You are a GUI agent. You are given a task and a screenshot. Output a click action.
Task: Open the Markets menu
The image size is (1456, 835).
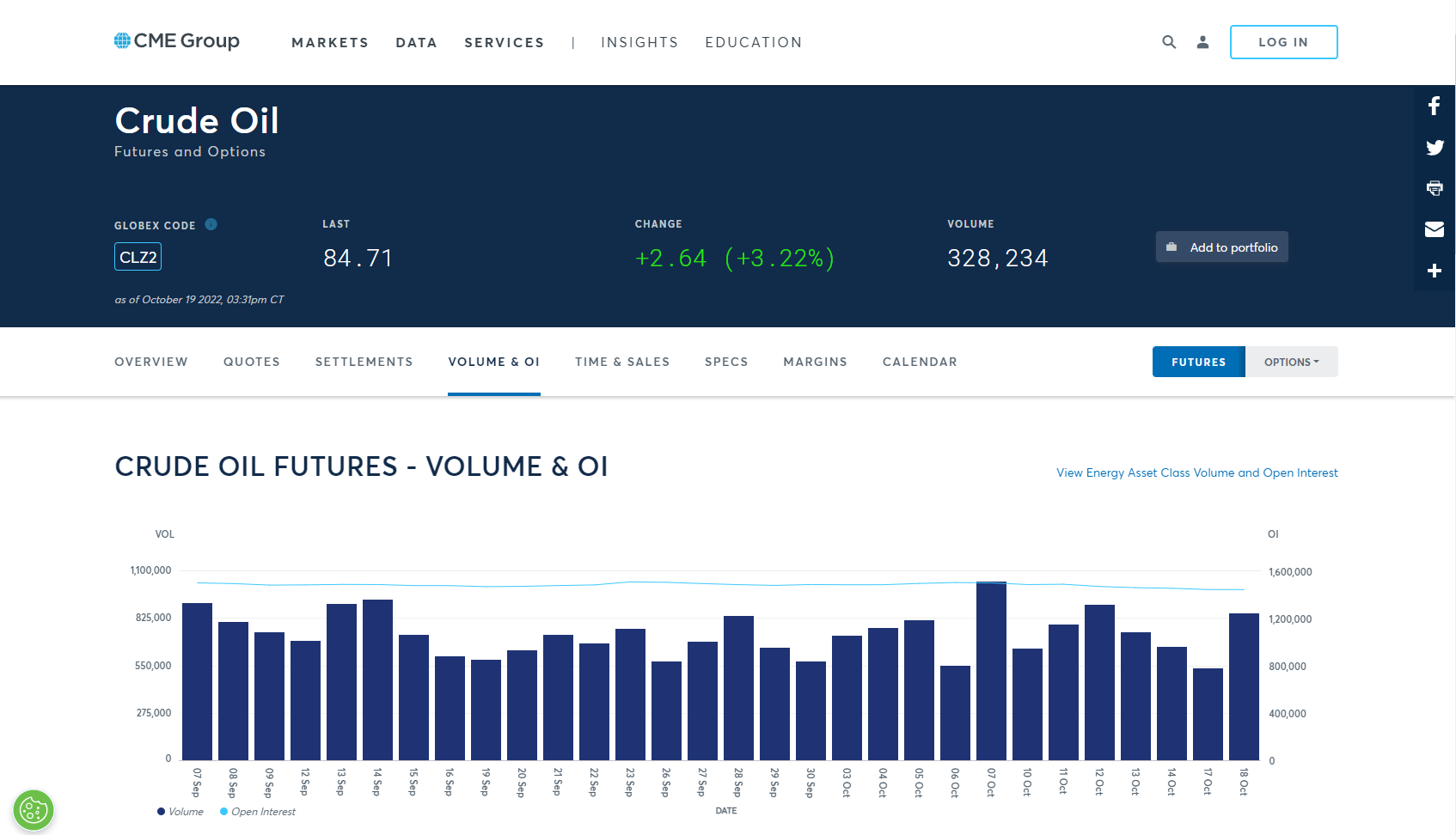pyautogui.click(x=330, y=42)
